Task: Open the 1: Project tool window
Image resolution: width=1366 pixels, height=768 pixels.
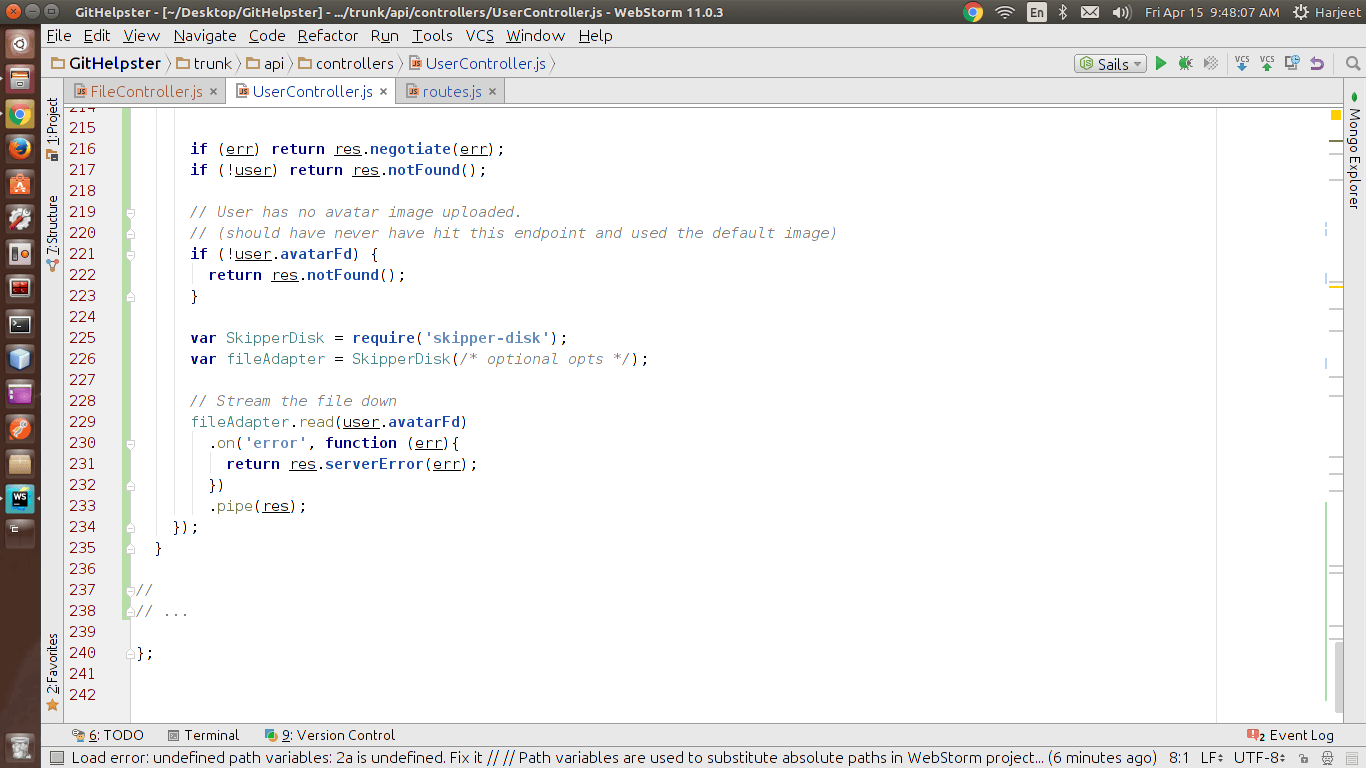Action: click(52, 129)
